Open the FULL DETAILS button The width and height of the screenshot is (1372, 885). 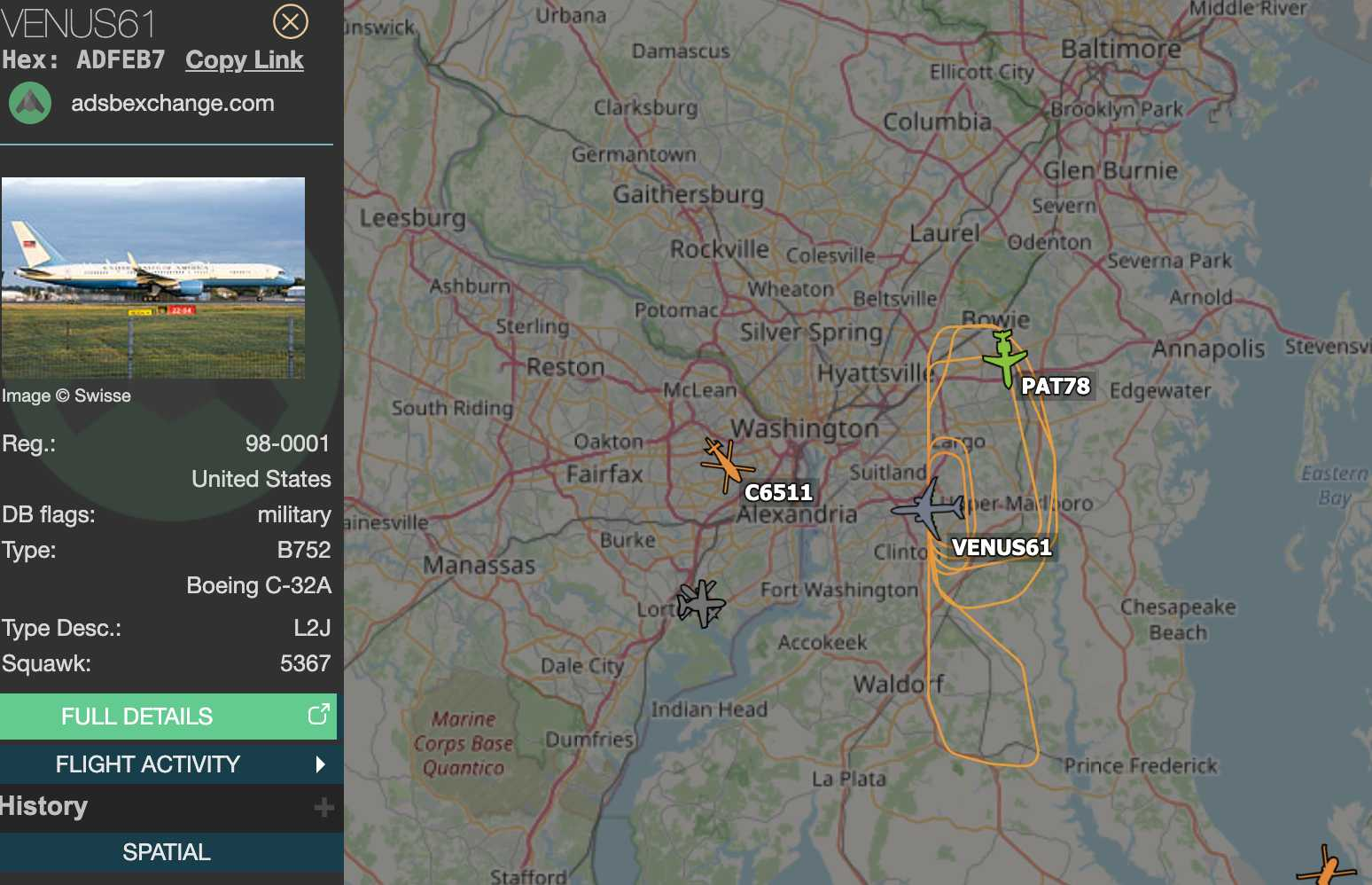pyautogui.click(x=168, y=717)
